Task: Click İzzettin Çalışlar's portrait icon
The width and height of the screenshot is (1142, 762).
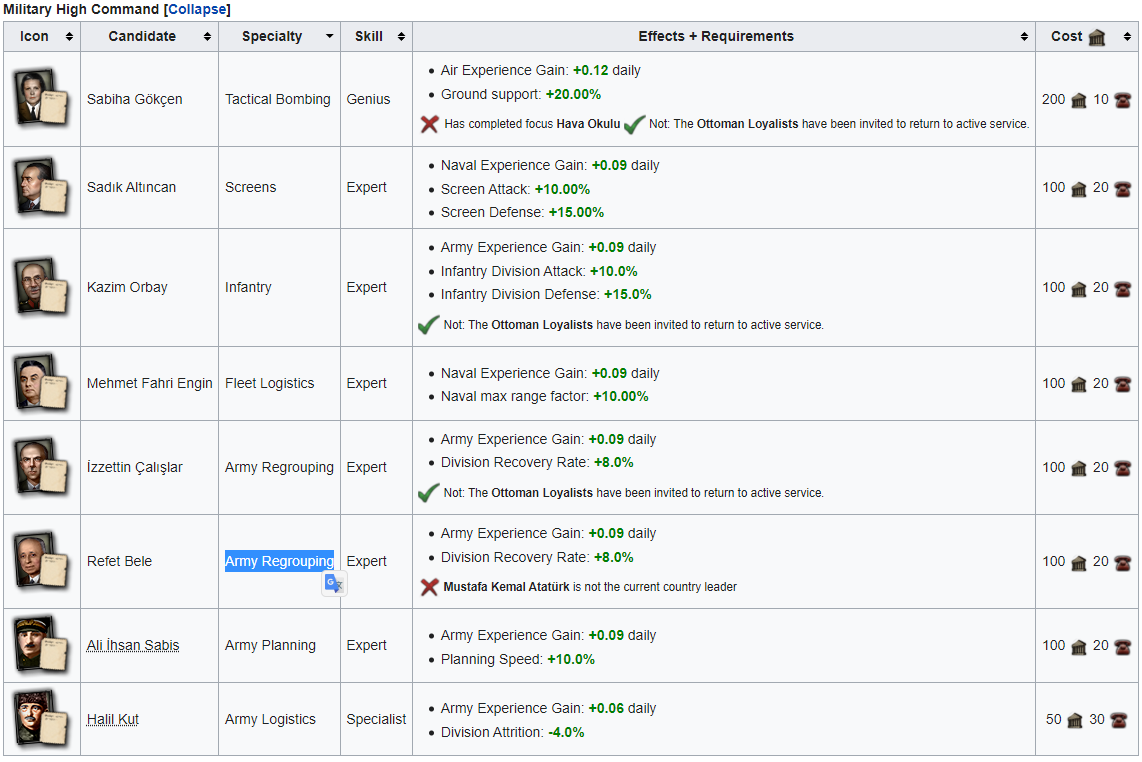Action: pos(41,466)
